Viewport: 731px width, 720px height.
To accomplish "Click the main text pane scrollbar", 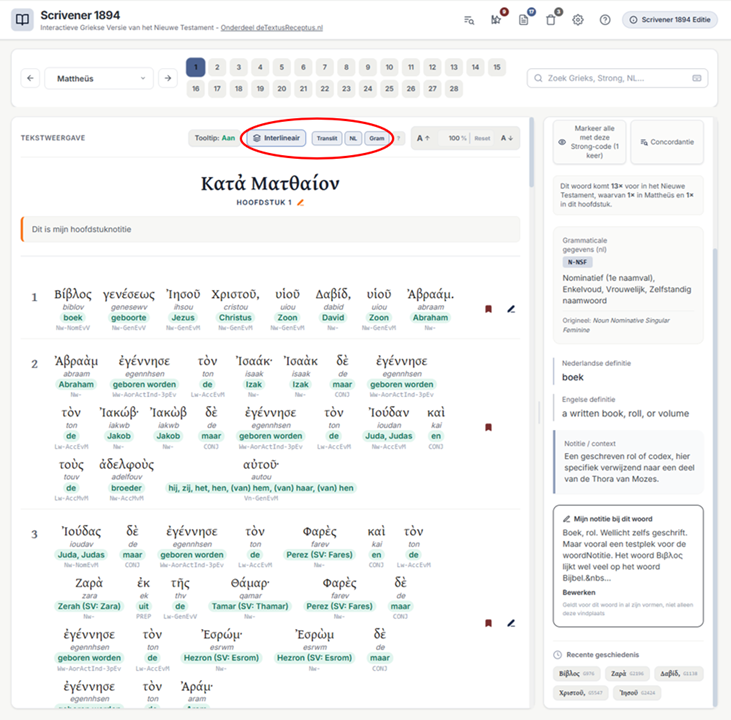I will click(x=531, y=152).
